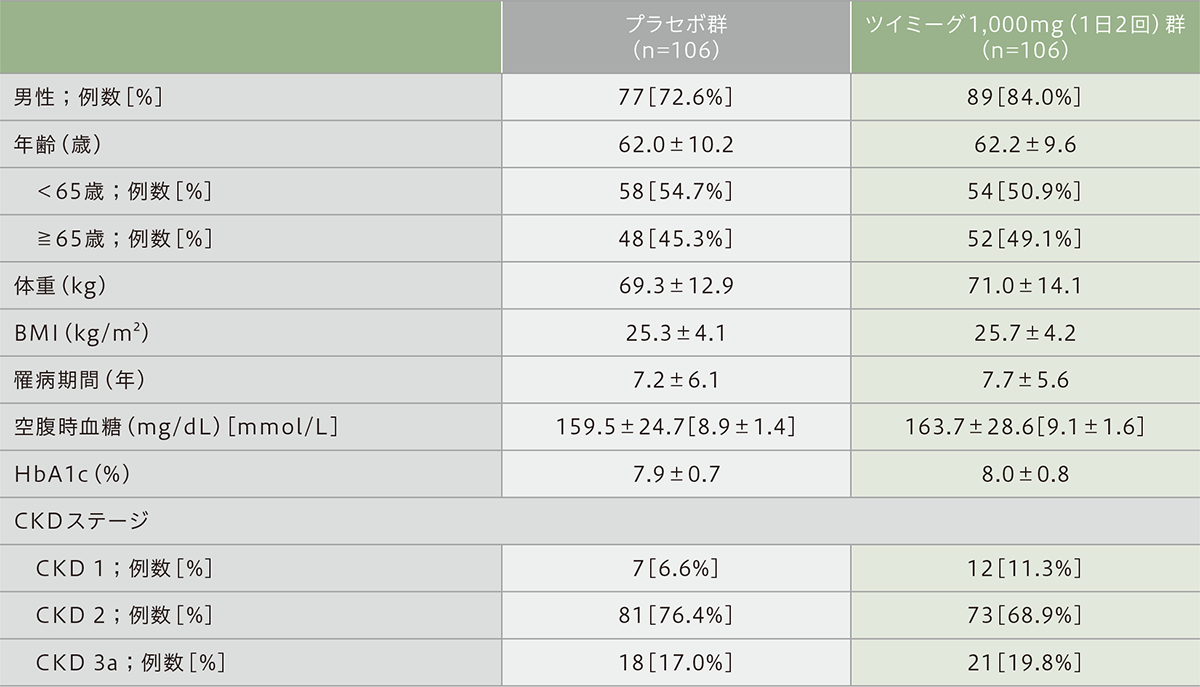Select the 62.0±10.2 age value
The image size is (1200, 687).
676,144
